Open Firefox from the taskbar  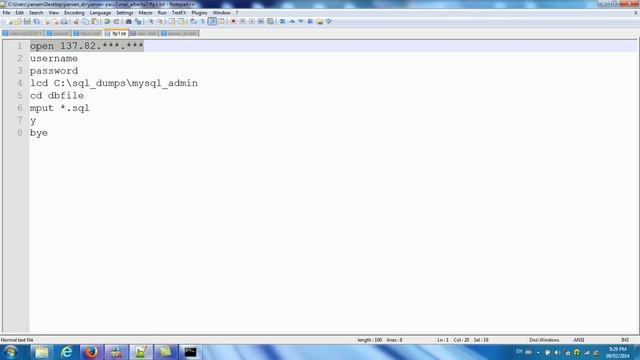pyautogui.click(x=91, y=352)
